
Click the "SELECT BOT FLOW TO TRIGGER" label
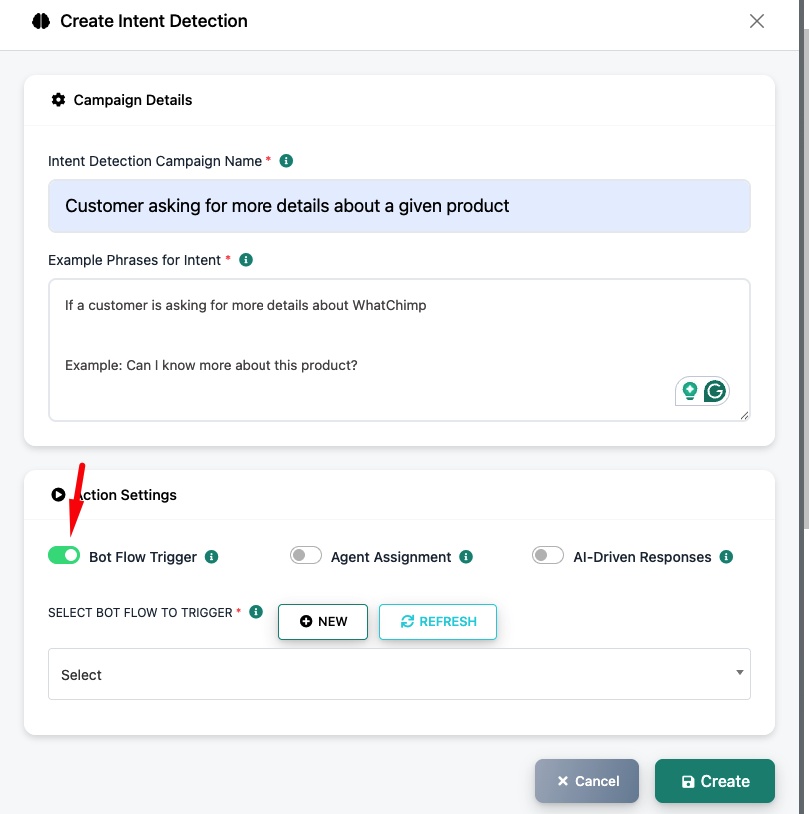140,613
